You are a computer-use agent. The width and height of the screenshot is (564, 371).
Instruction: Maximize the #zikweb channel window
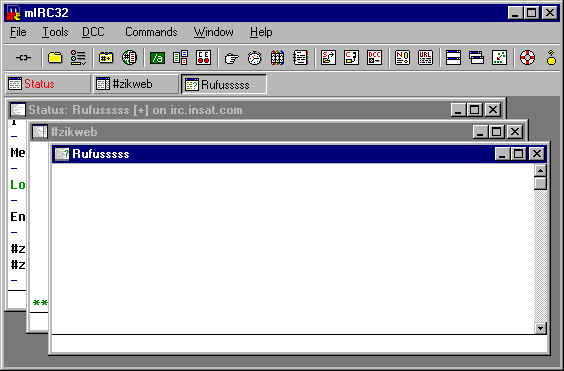pyautogui.click(x=496, y=132)
